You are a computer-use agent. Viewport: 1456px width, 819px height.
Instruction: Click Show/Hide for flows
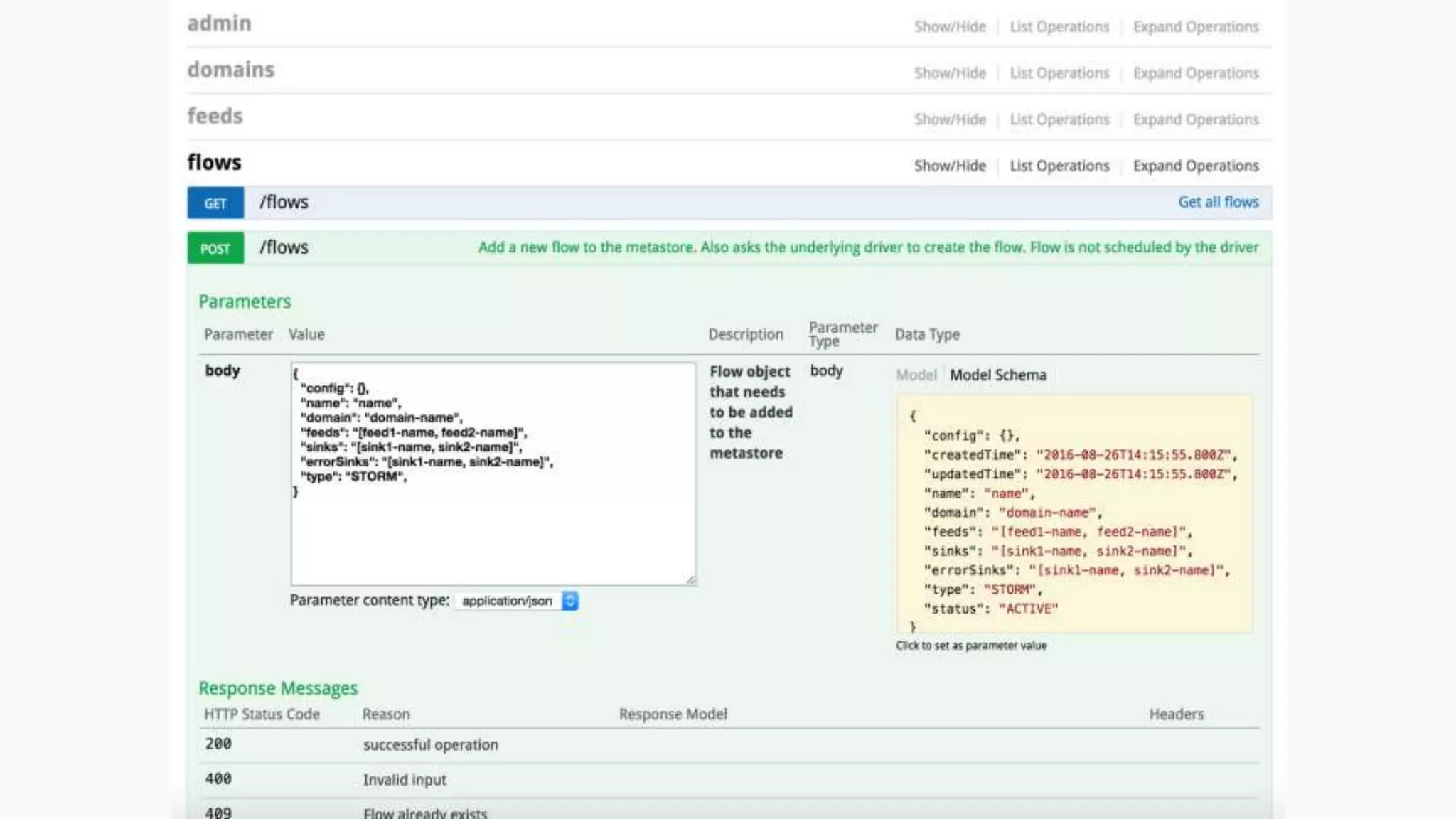[x=950, y=166]
